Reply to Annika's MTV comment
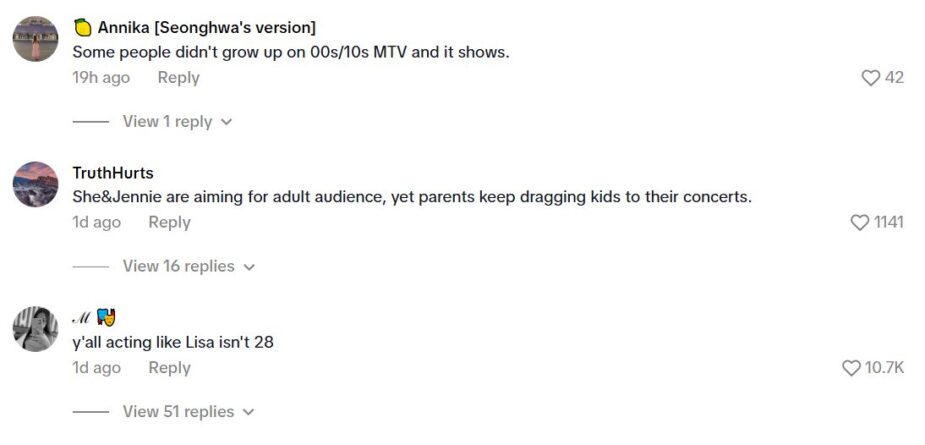The image size is (925, 445). [x=178, y=78]
